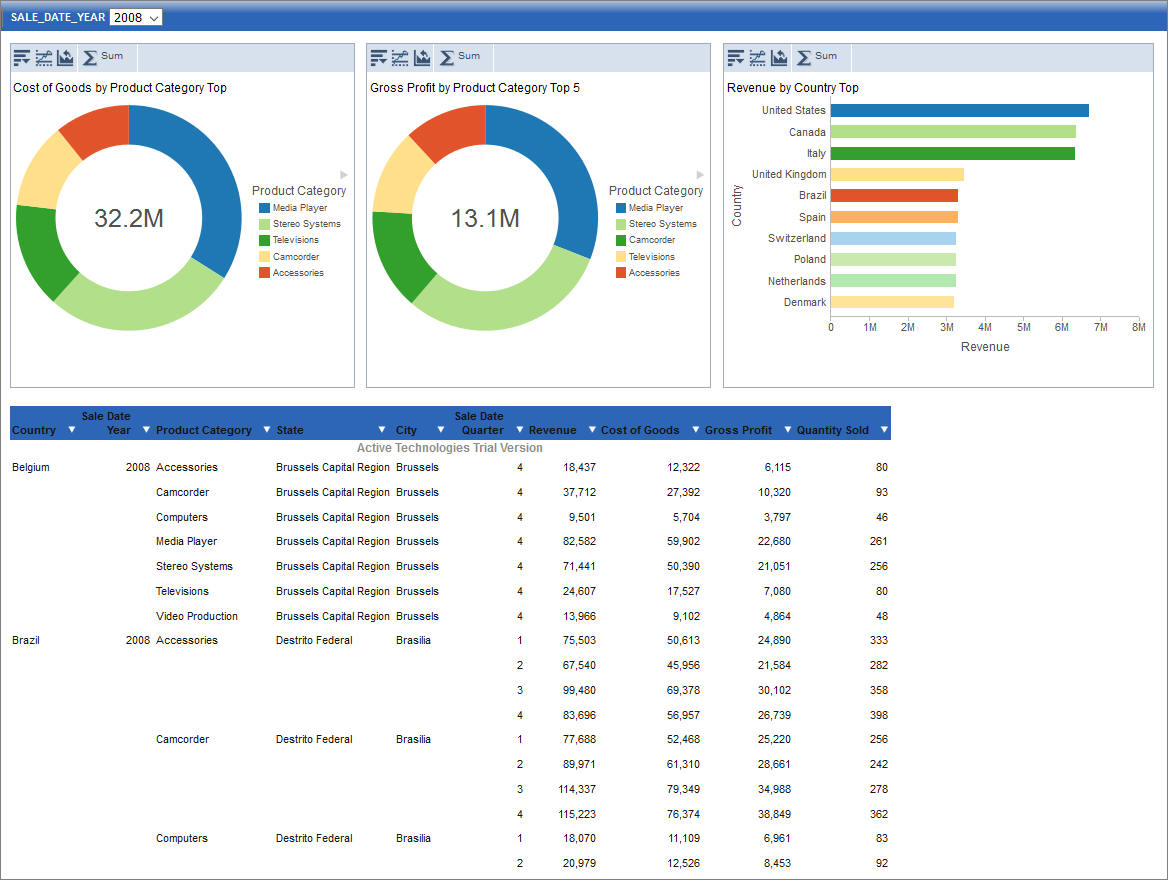Click the United States bar in Revenue chart
Image resolution: width=1168 pixels, height=880 pixels.
tap(960, 110)
